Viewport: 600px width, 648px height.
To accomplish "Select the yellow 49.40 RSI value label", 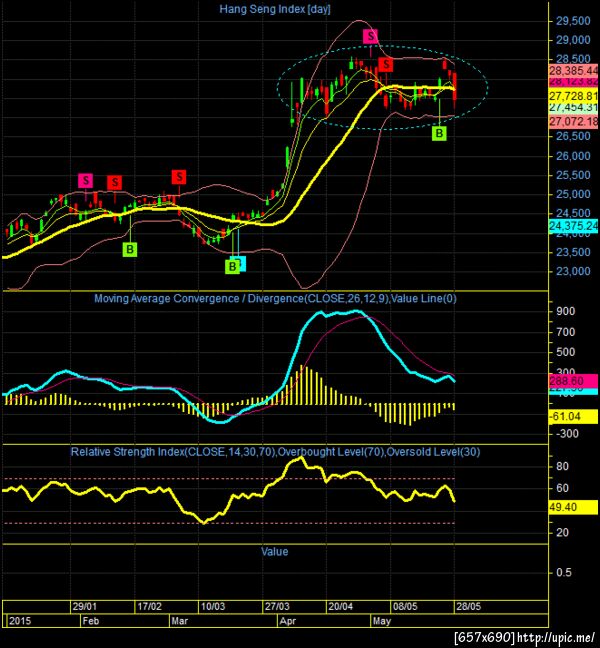I will (x=573, y=507).
